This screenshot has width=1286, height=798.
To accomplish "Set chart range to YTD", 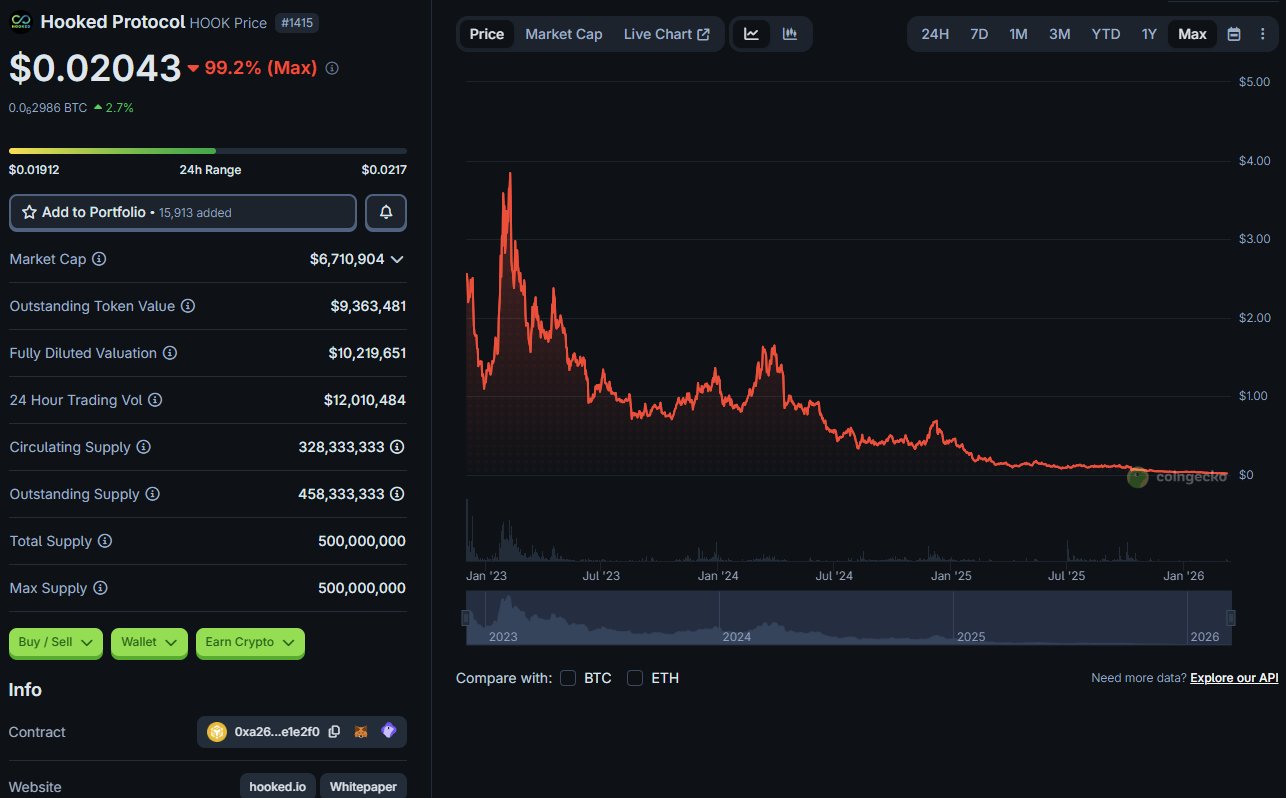I will coord(1106,34).
